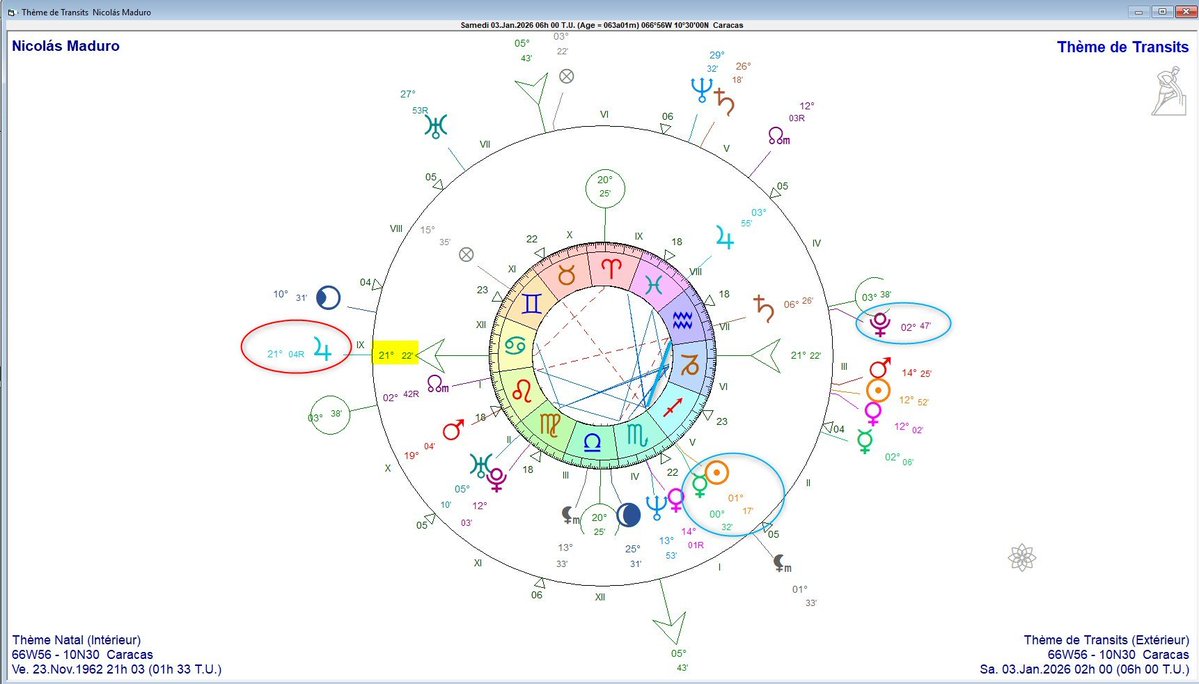Select the Sagittarius arrow glyph
Image resolution: width=1199 pixels, height=684 pixels.
[x=673, y=408]
